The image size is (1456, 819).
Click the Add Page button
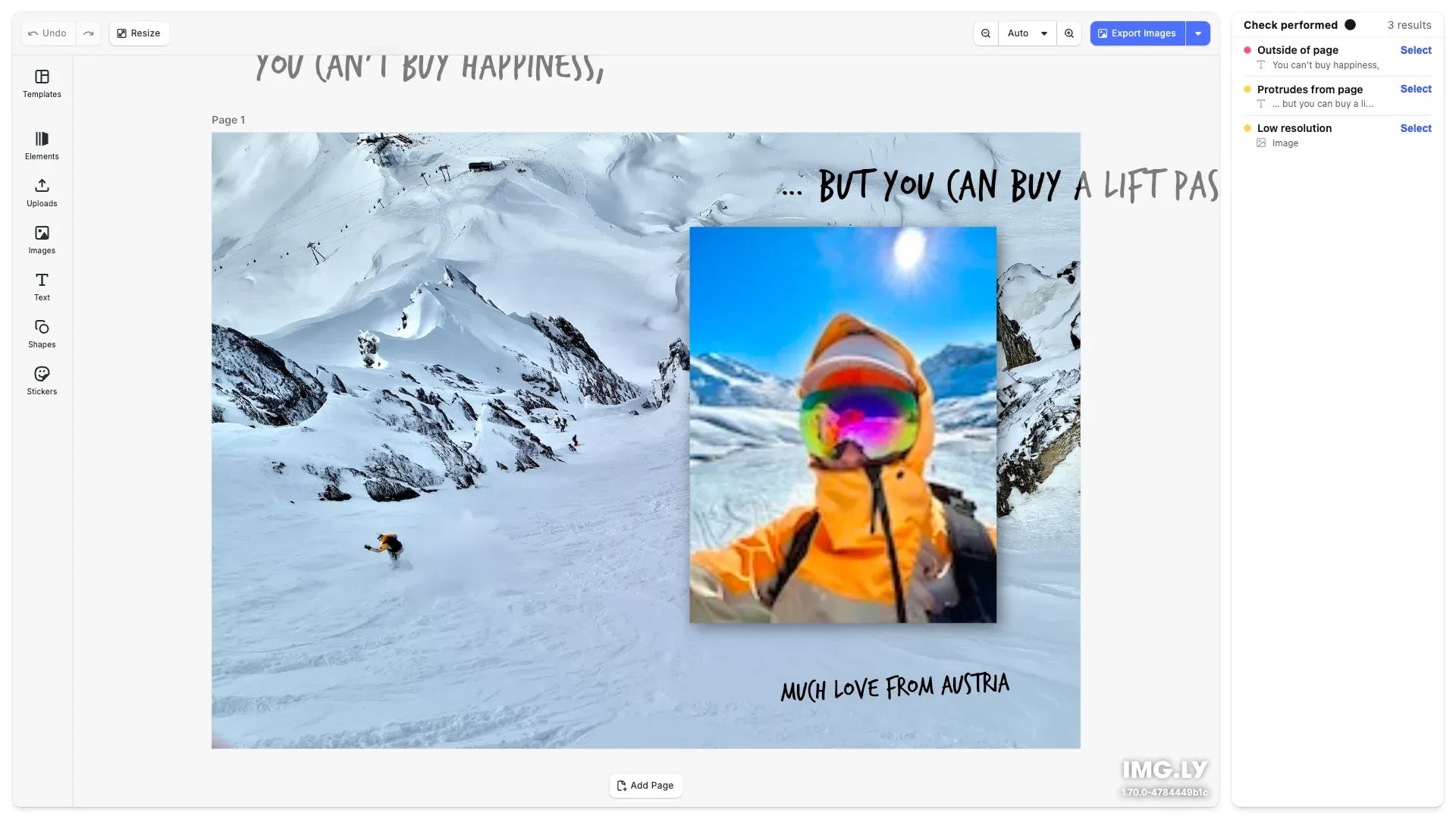coord(645,786)
